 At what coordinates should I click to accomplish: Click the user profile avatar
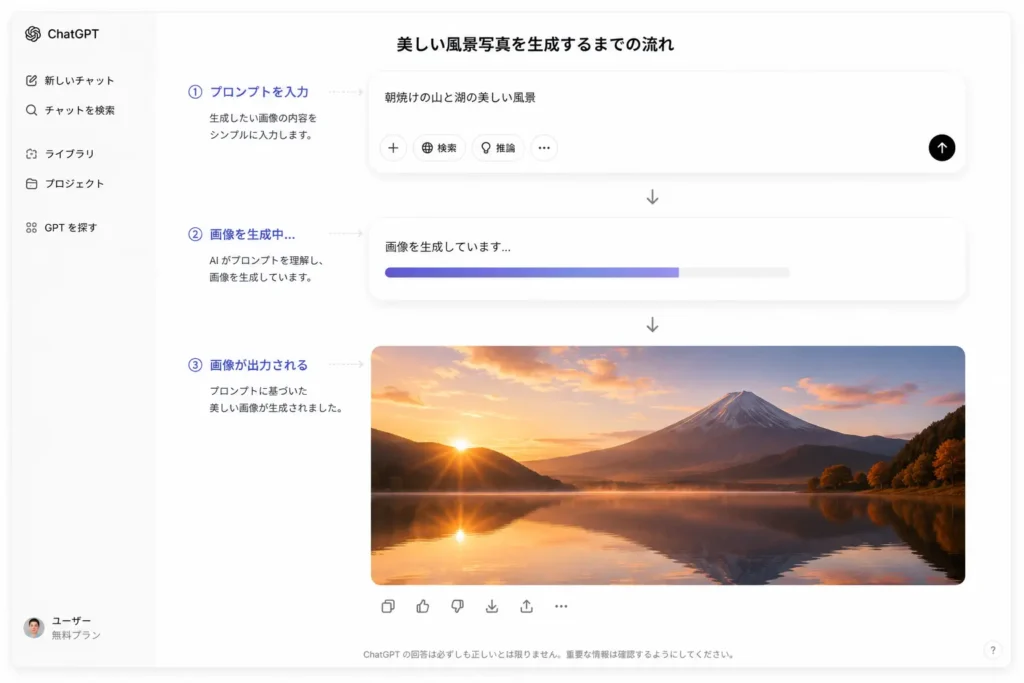[34, 627]
